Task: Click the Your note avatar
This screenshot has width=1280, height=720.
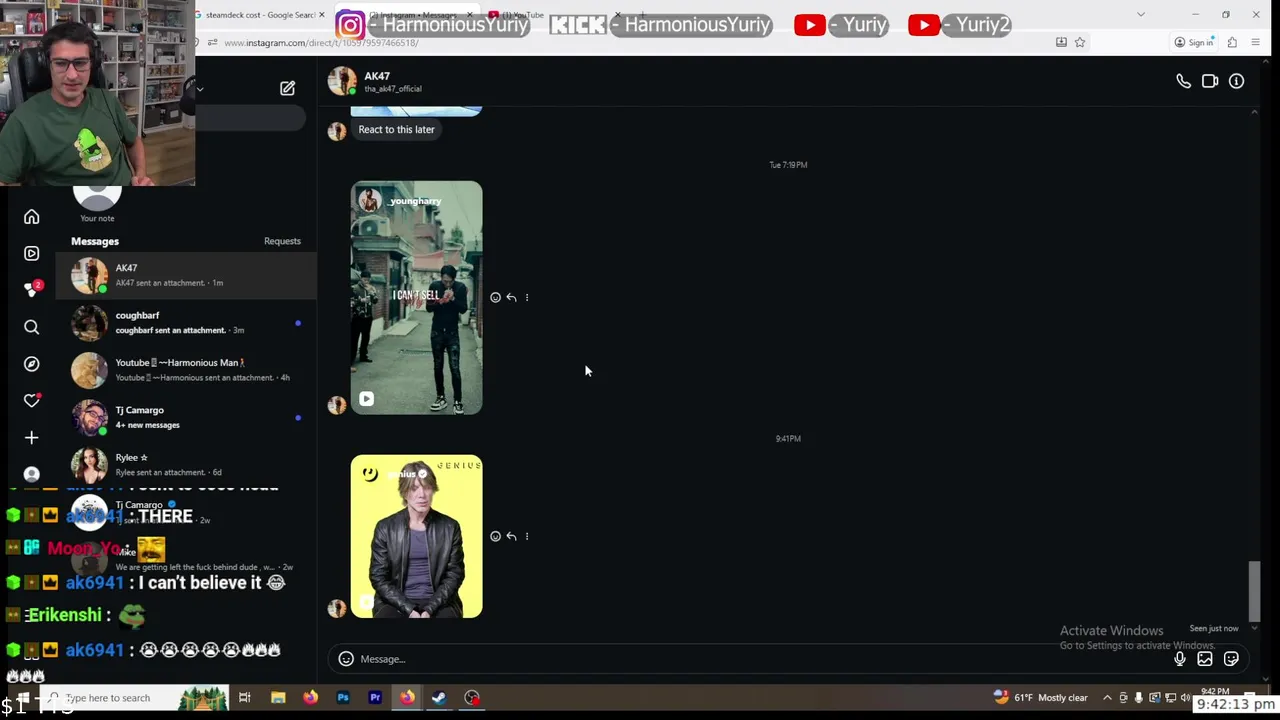Action: [97, 199]
